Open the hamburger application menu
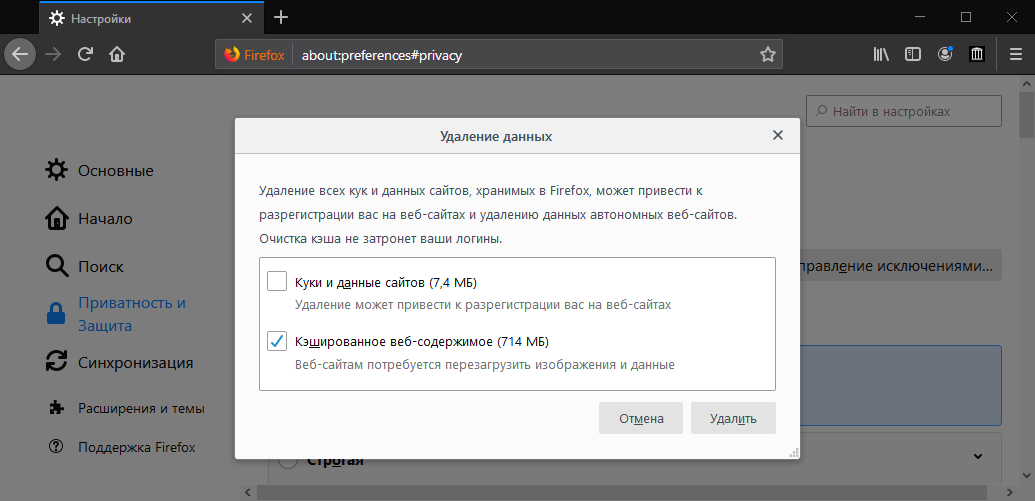 point(1016,55)
